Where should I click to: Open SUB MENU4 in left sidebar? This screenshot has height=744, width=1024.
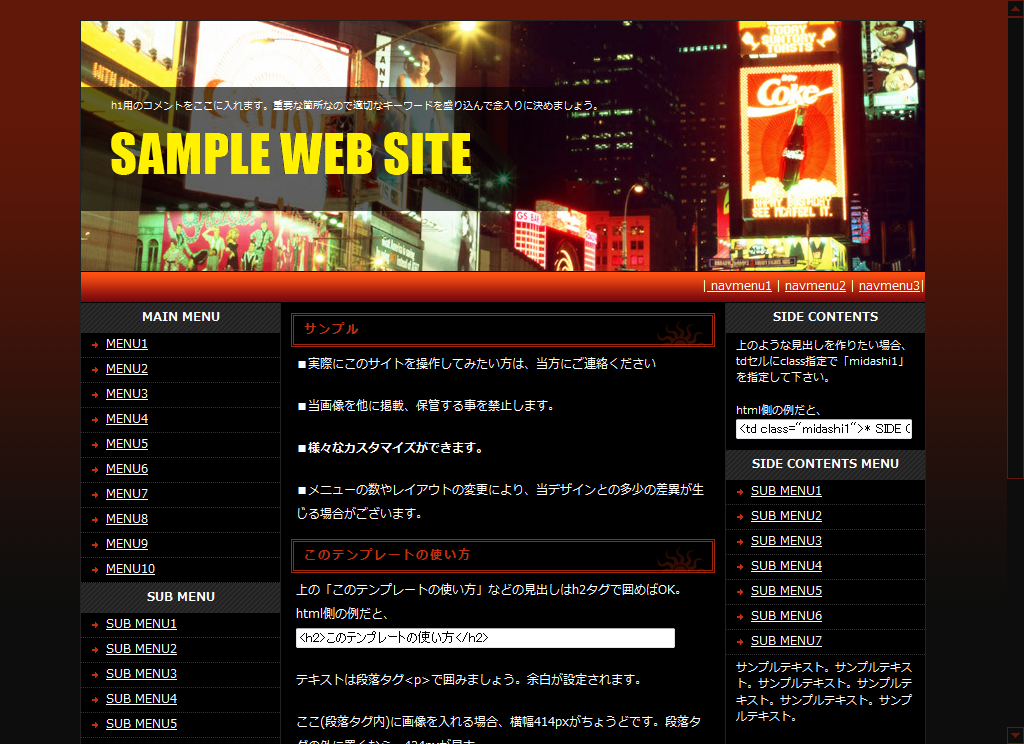pyautogui.click(x=141, y=699)
